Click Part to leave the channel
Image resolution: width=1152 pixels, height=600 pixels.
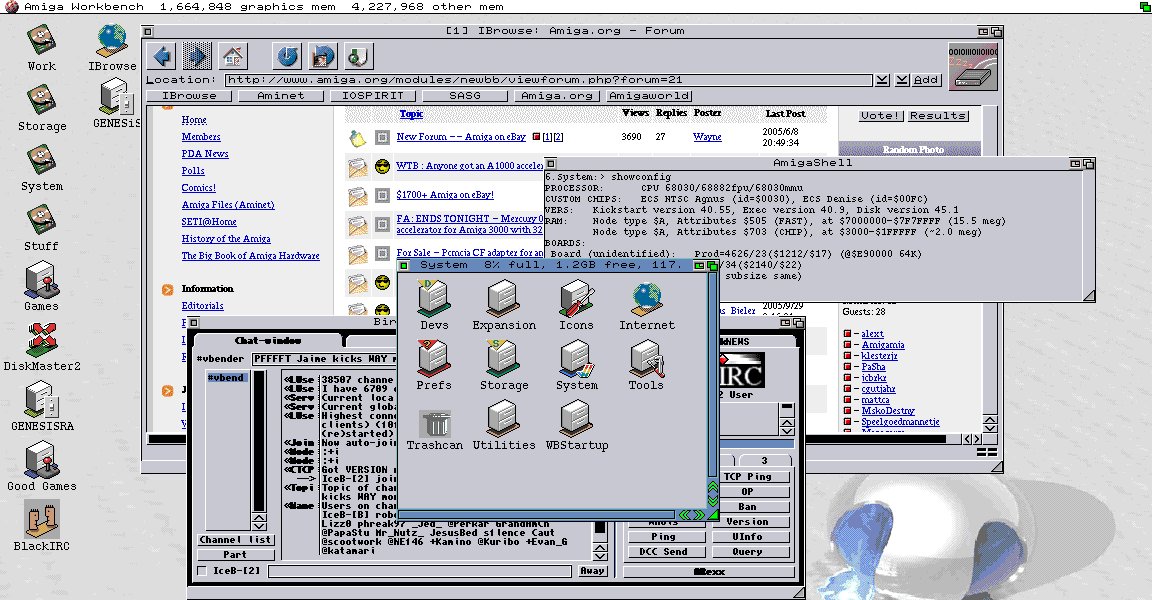pos(236,554)
